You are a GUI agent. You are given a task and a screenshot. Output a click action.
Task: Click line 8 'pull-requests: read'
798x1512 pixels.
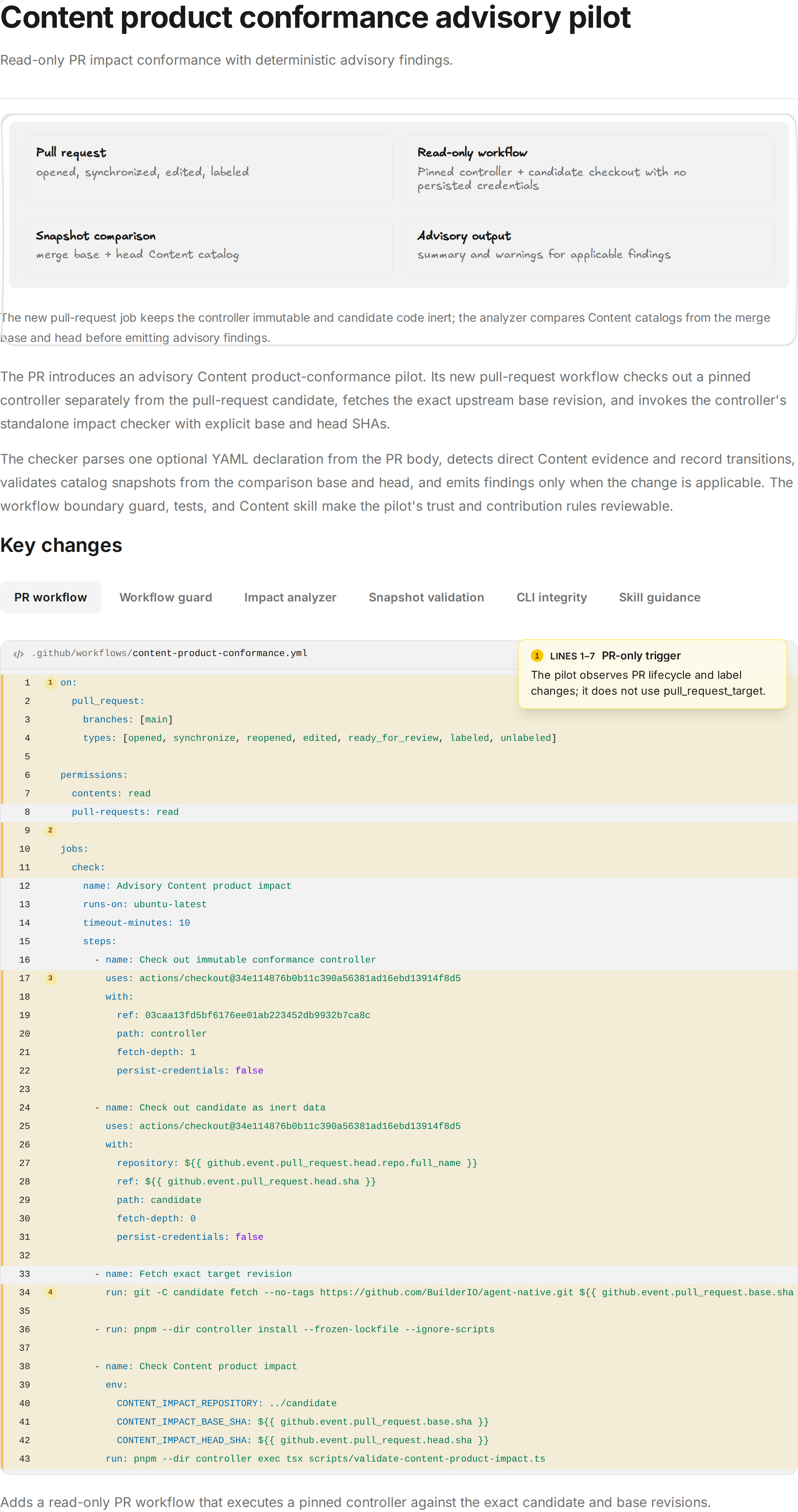click(125, 812)
